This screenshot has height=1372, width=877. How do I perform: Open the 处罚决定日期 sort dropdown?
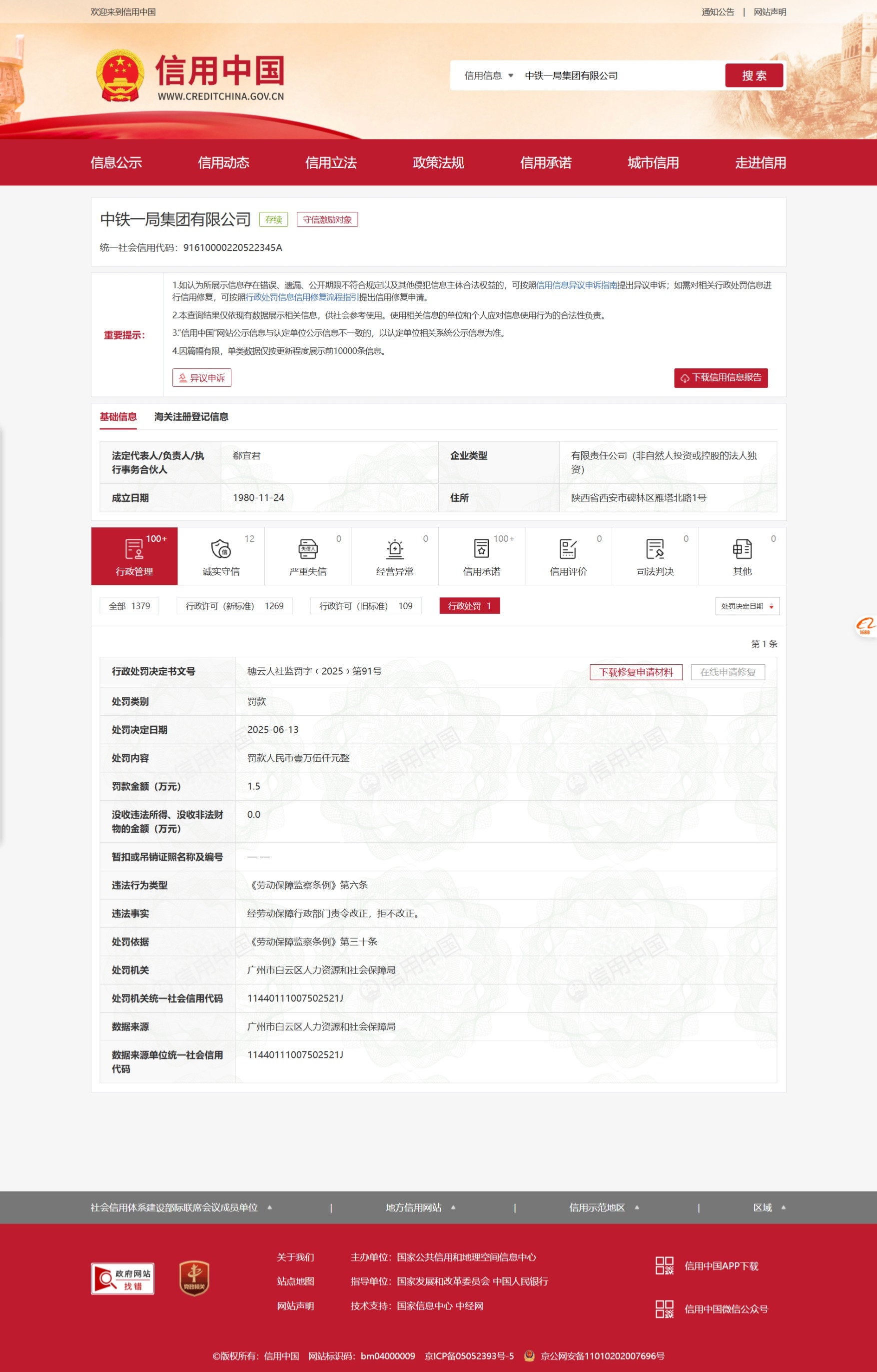pos(747,606)
